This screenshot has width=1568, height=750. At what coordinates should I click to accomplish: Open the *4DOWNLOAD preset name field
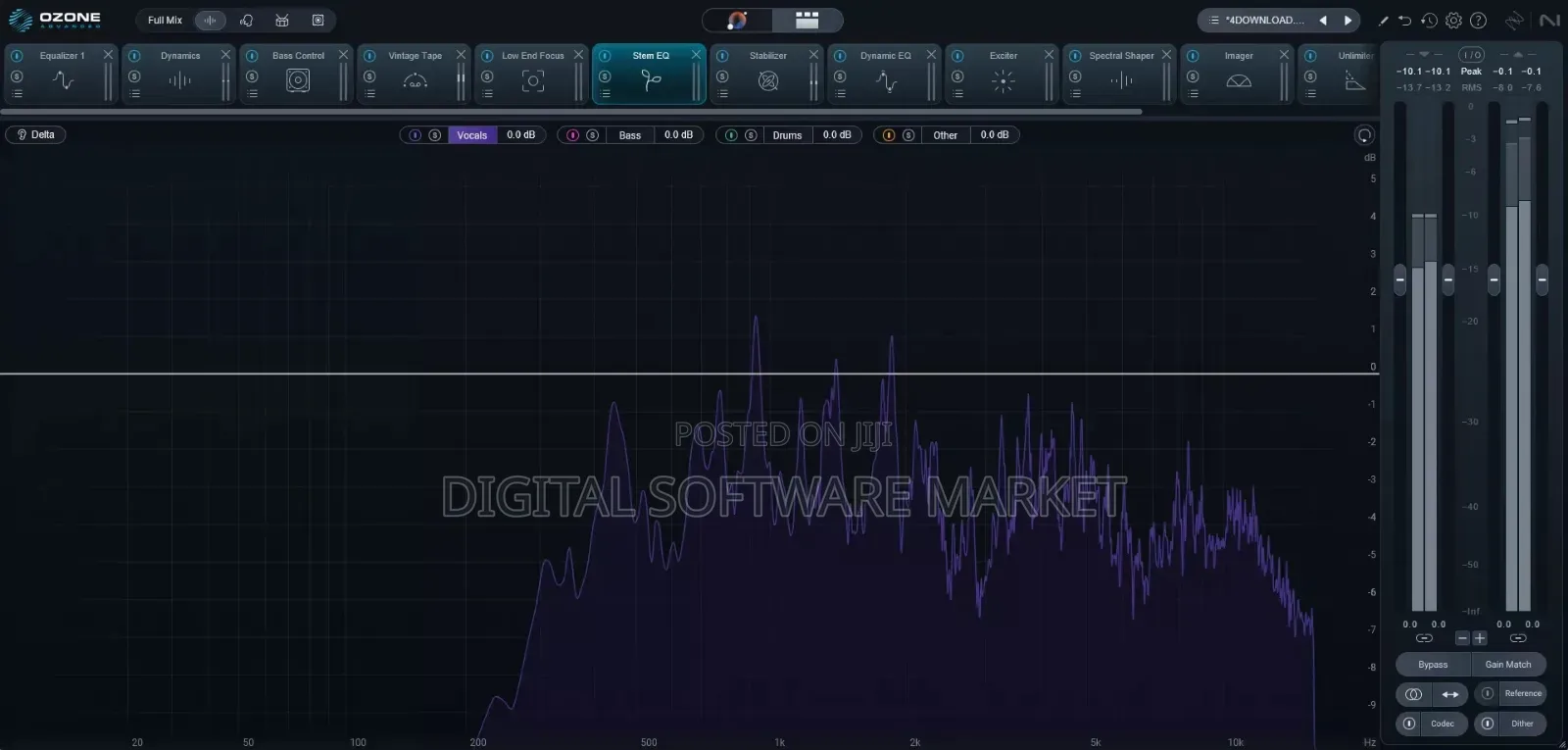tap(1264, 20)
